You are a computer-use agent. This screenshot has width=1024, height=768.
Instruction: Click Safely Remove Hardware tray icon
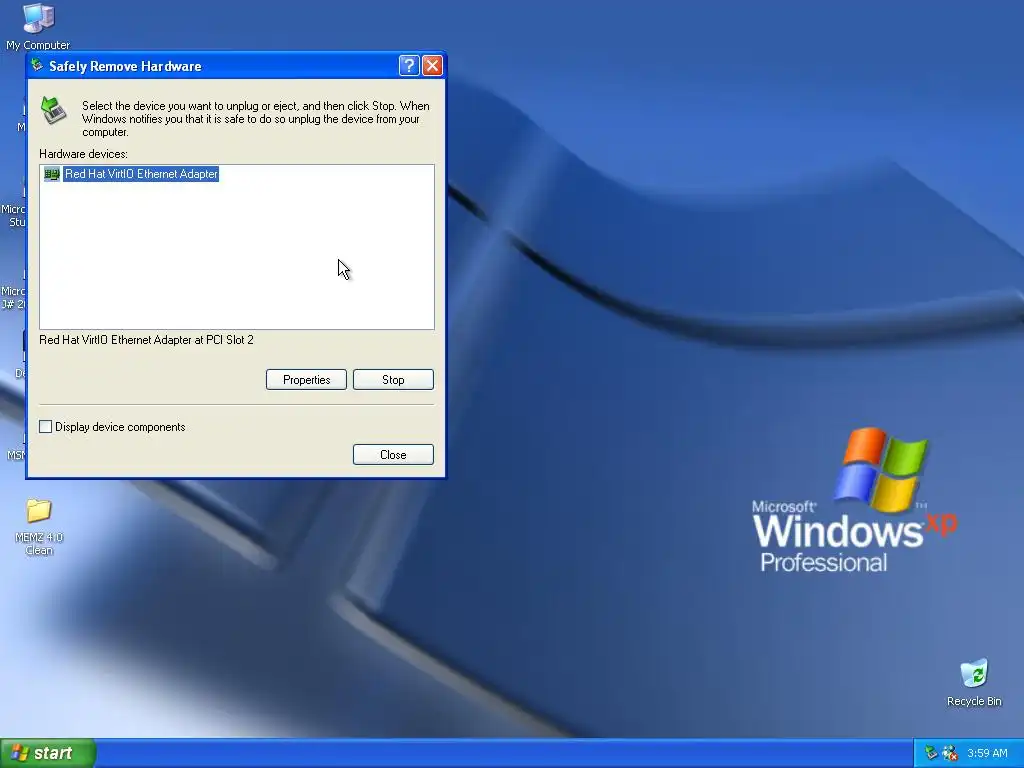(931, 753)
